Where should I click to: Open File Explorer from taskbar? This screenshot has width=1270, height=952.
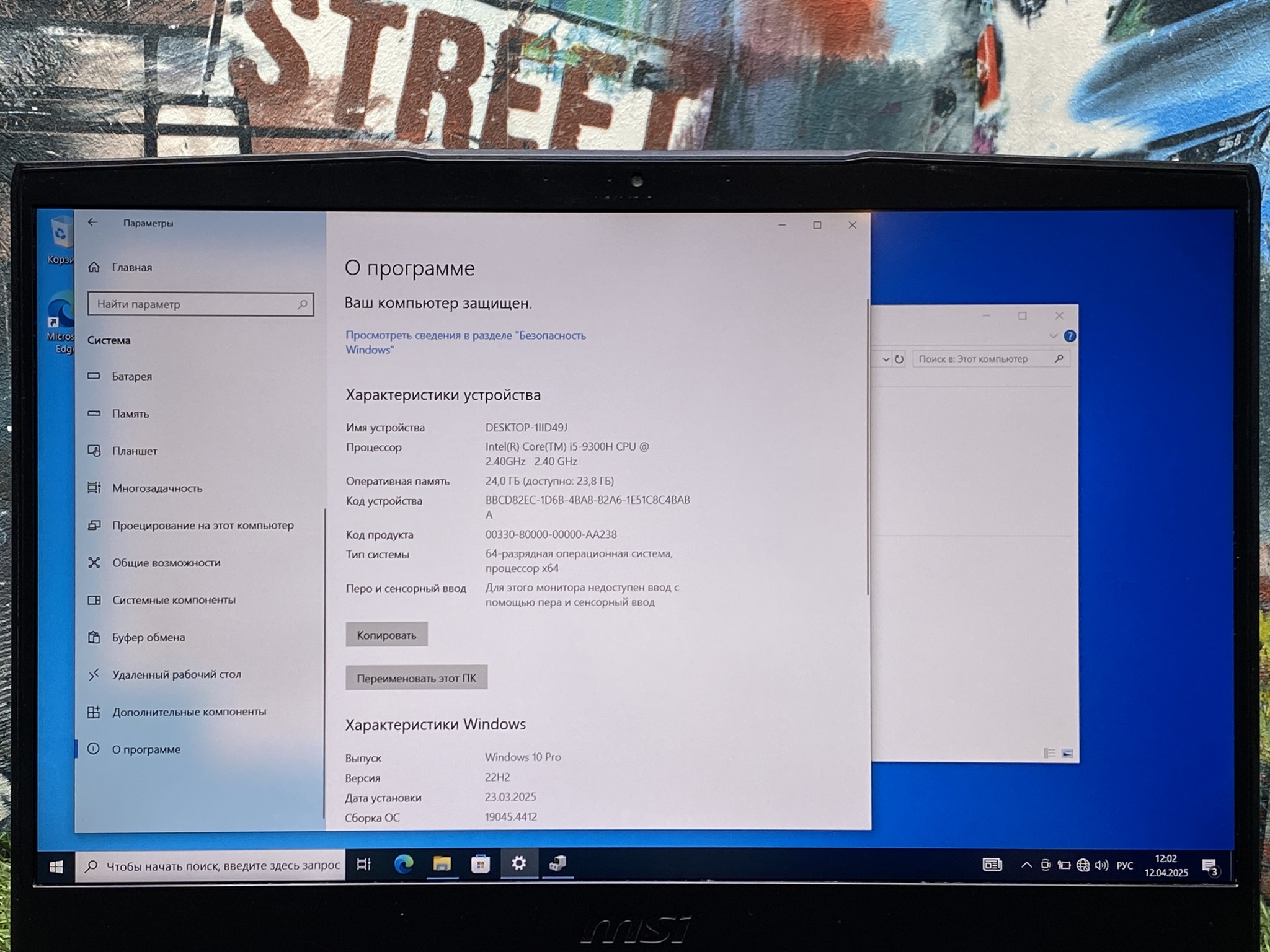coord(442,864)
